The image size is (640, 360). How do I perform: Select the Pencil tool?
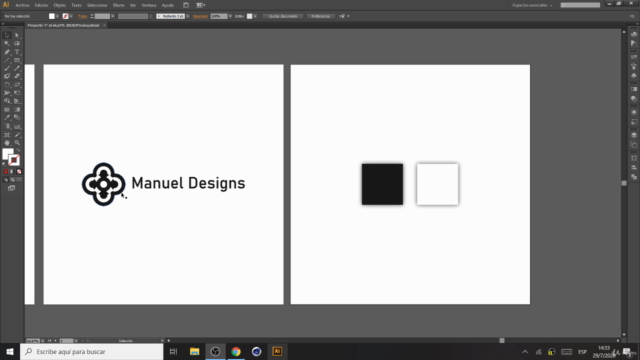17,68
